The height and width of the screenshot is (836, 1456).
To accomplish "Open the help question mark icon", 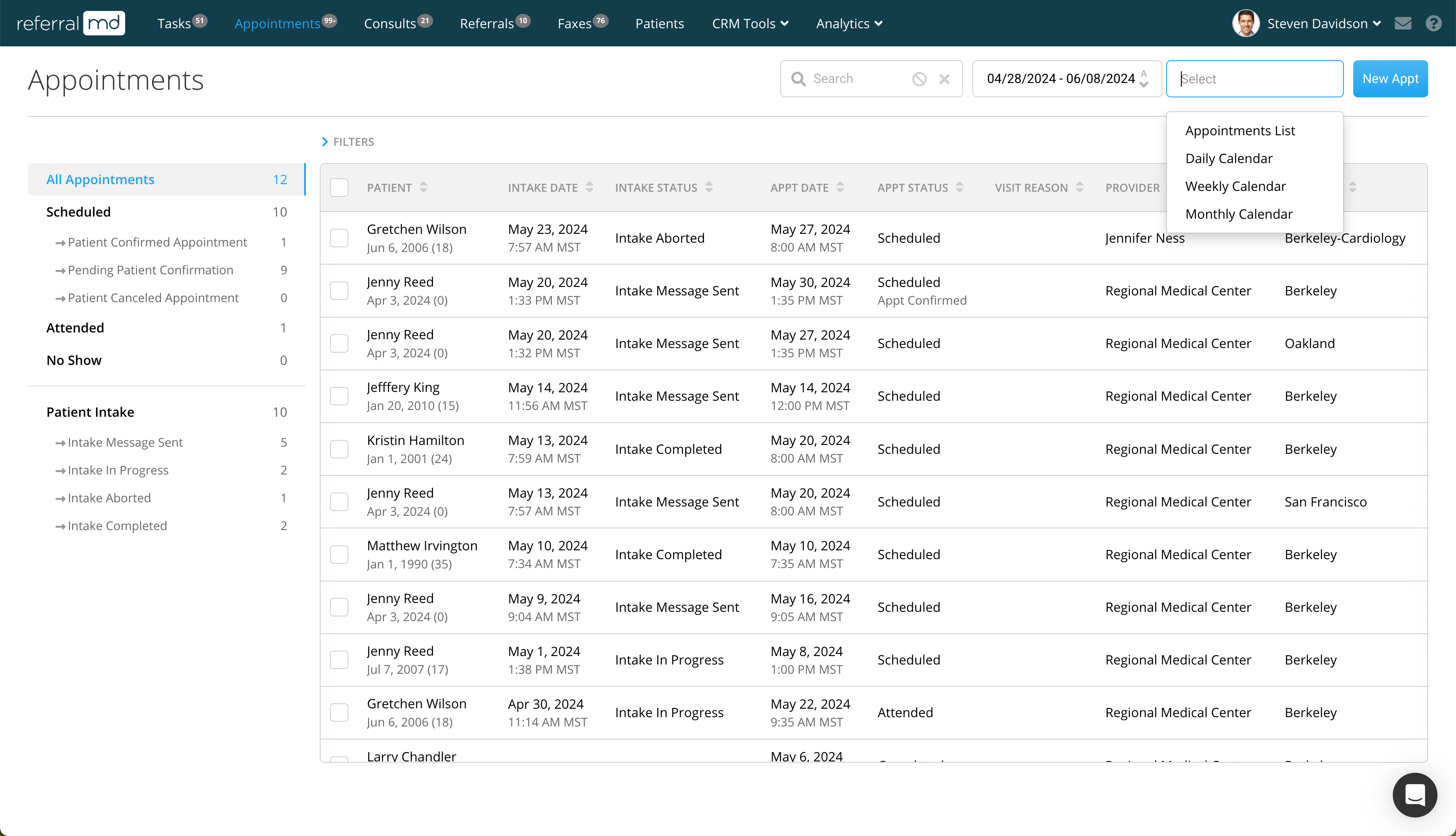I will (x=1433, y=24).
